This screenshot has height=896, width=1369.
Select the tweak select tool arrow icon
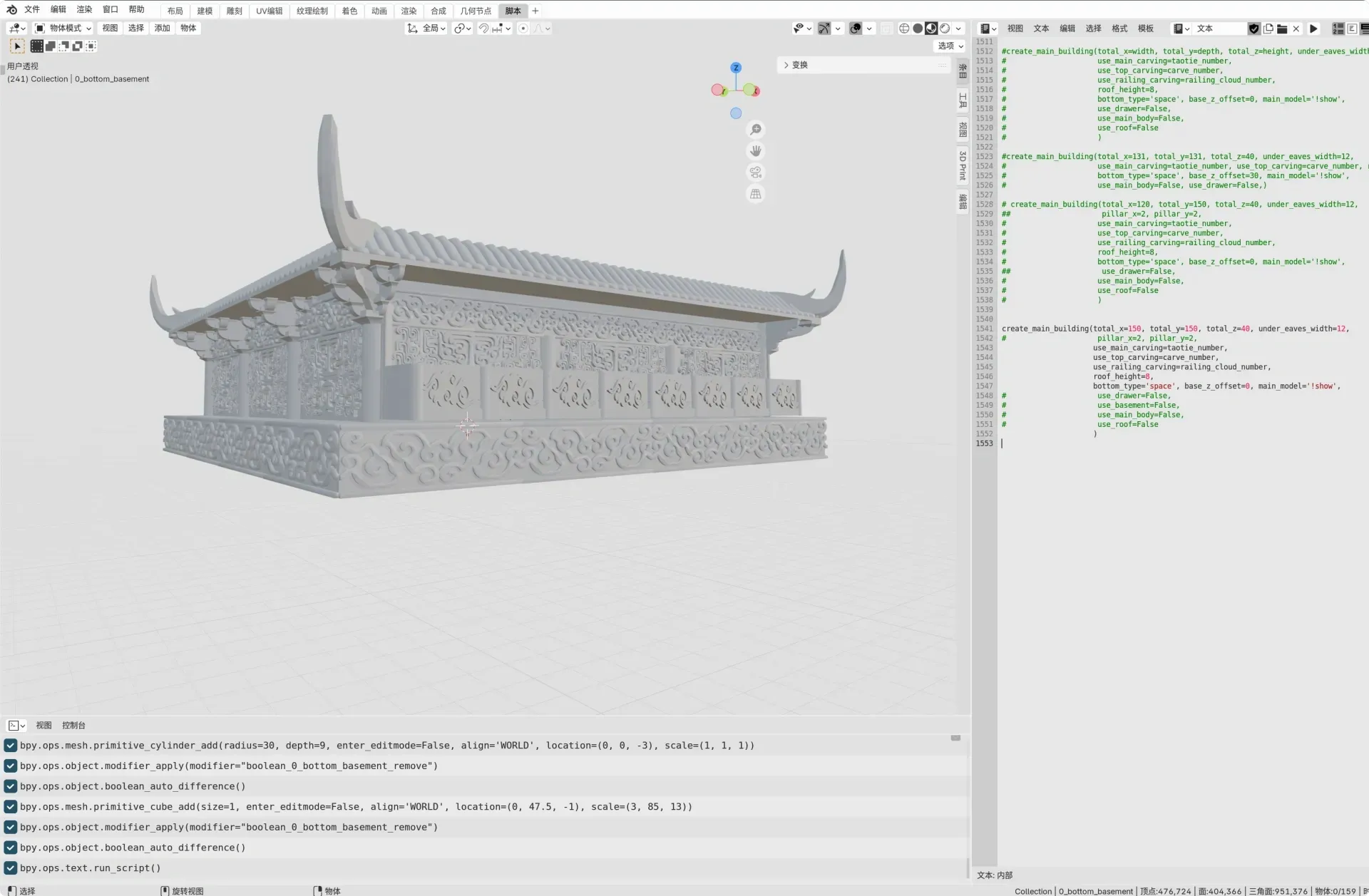(17, 46)
